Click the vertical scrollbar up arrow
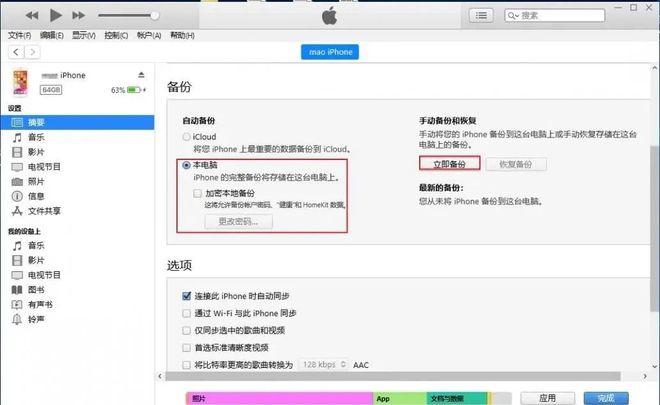Viewport: 660px width, 405px height. (655, 68)
